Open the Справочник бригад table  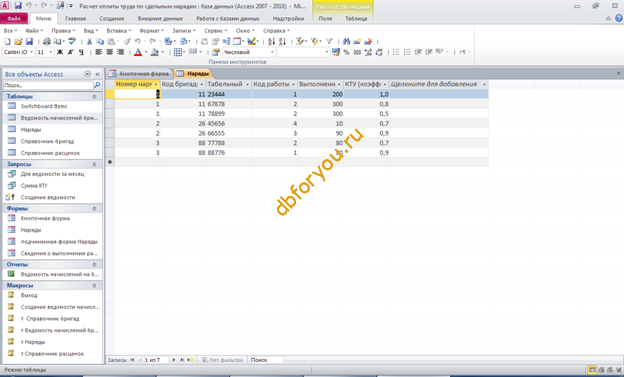47,141
